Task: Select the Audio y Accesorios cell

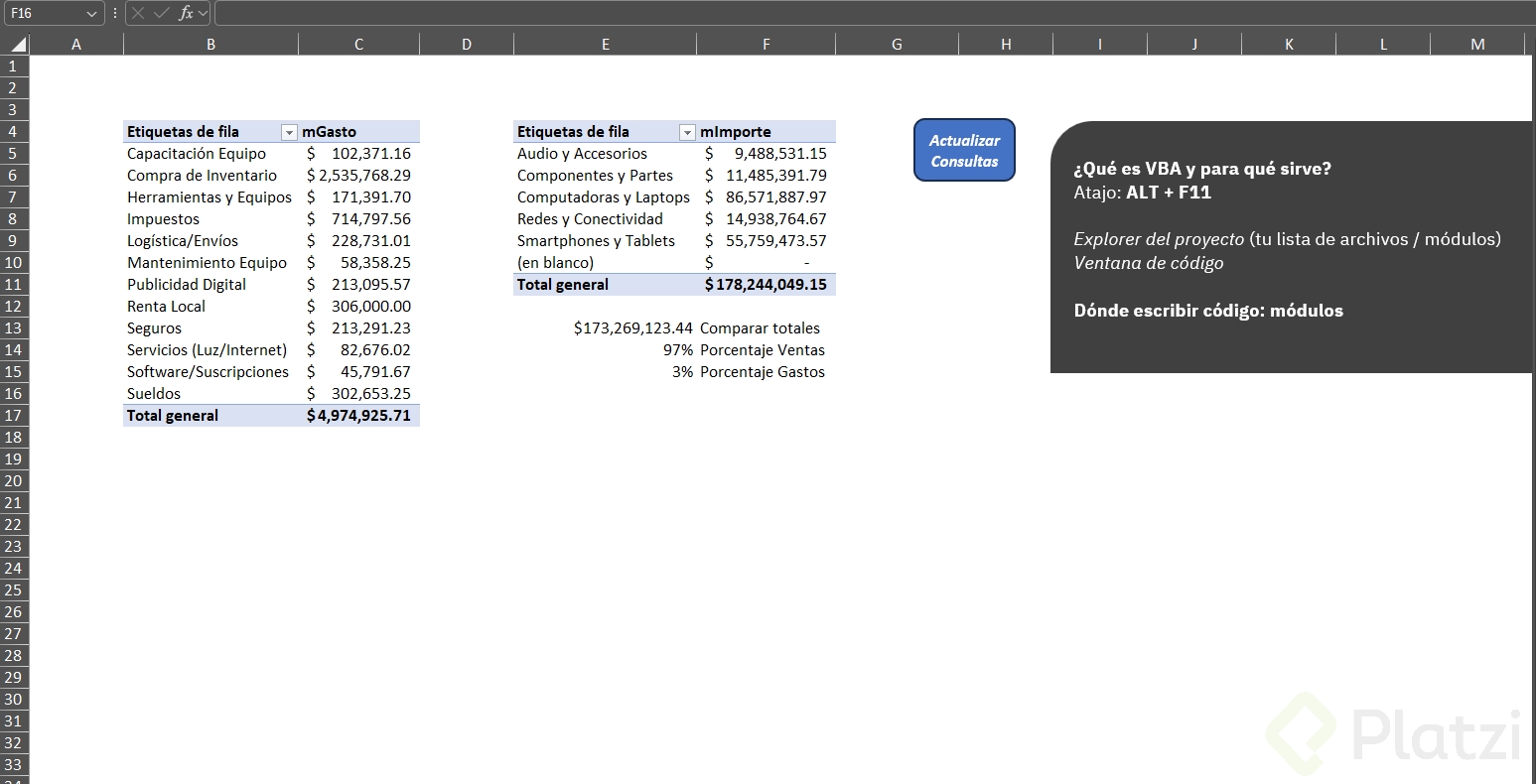Action: coord(605,154)
